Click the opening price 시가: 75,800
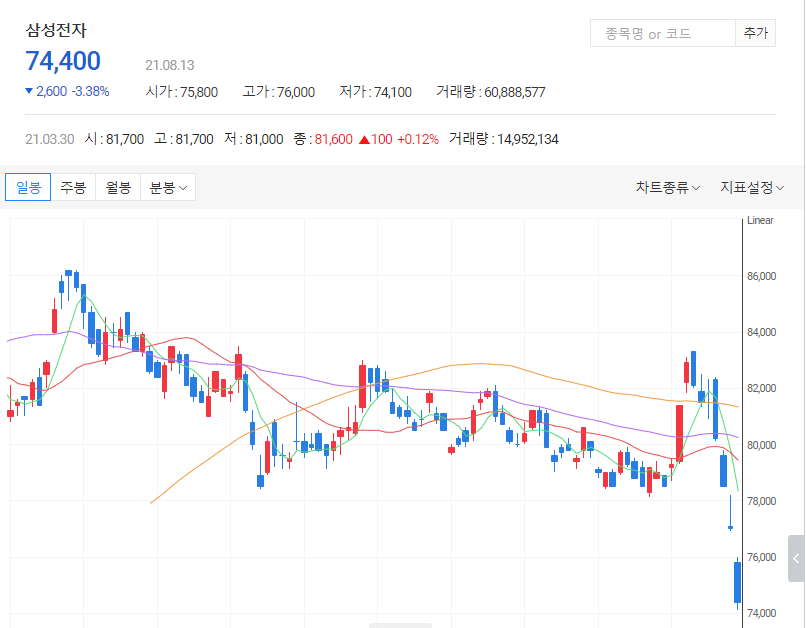This screenshot has width=806, height=628. tap(182, 92)
